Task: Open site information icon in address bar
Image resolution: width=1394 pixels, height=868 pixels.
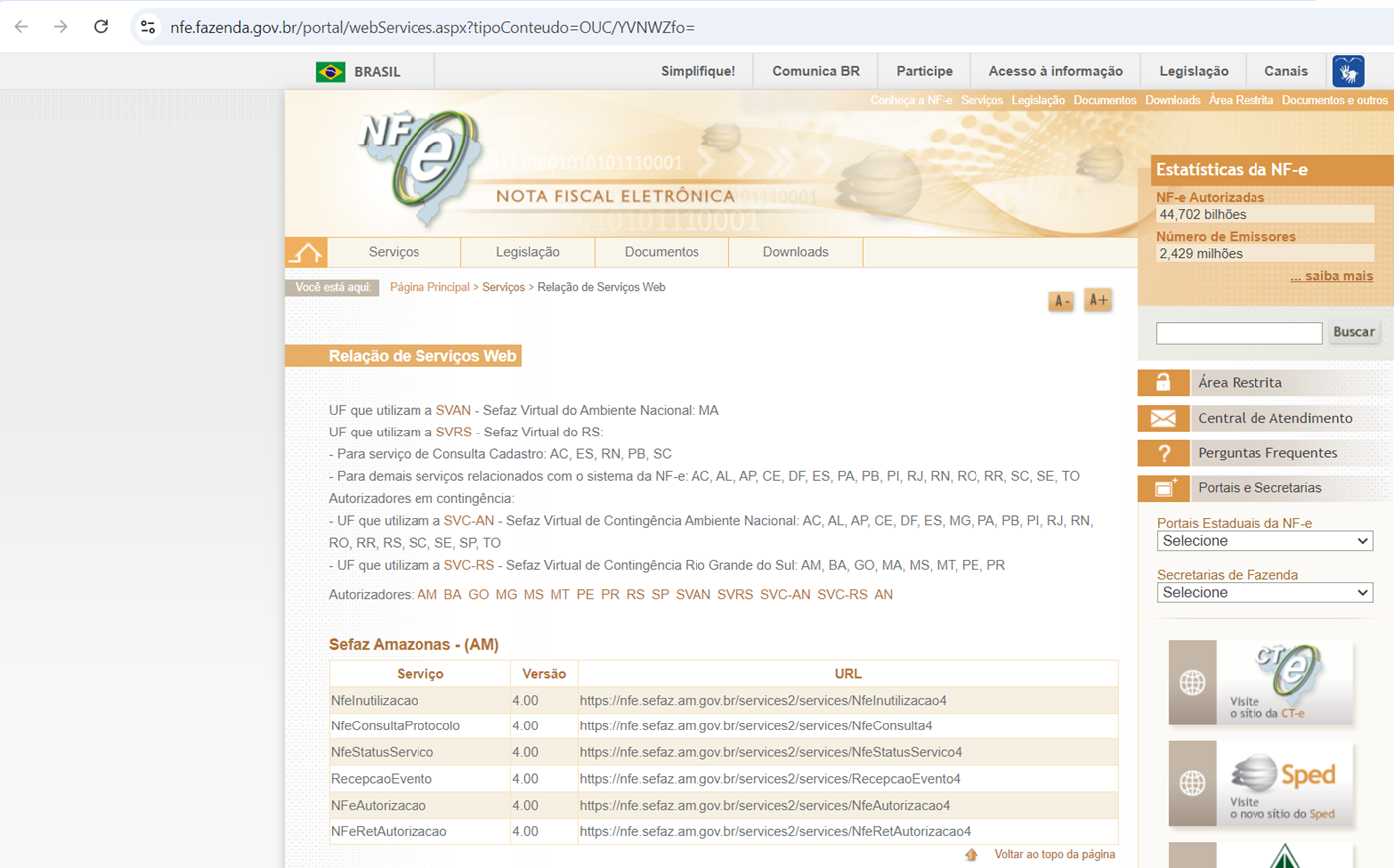Action: [x=148, y=27]
